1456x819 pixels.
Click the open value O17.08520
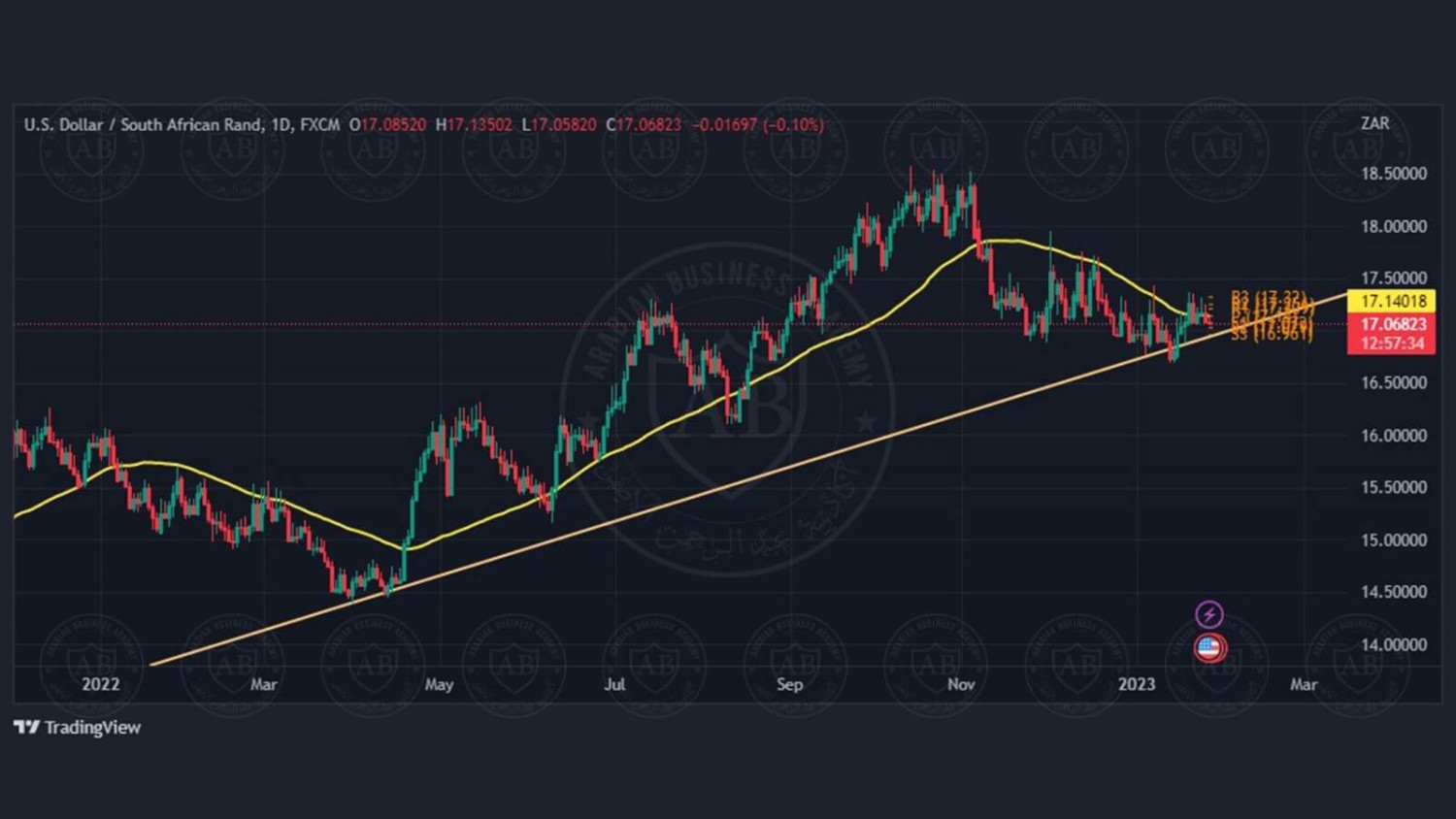(x=387, y=124)
